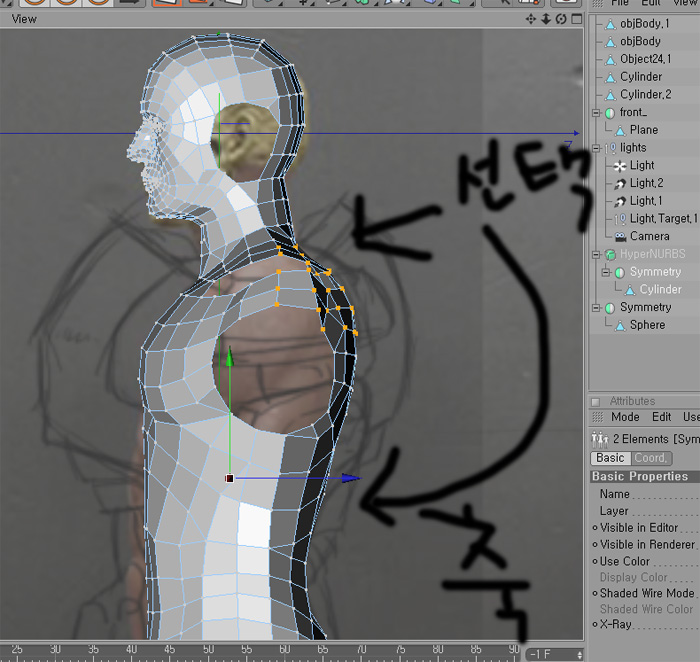
Task: Collapse the HyperNURBS tree node
Action: [x=596, y=254]
